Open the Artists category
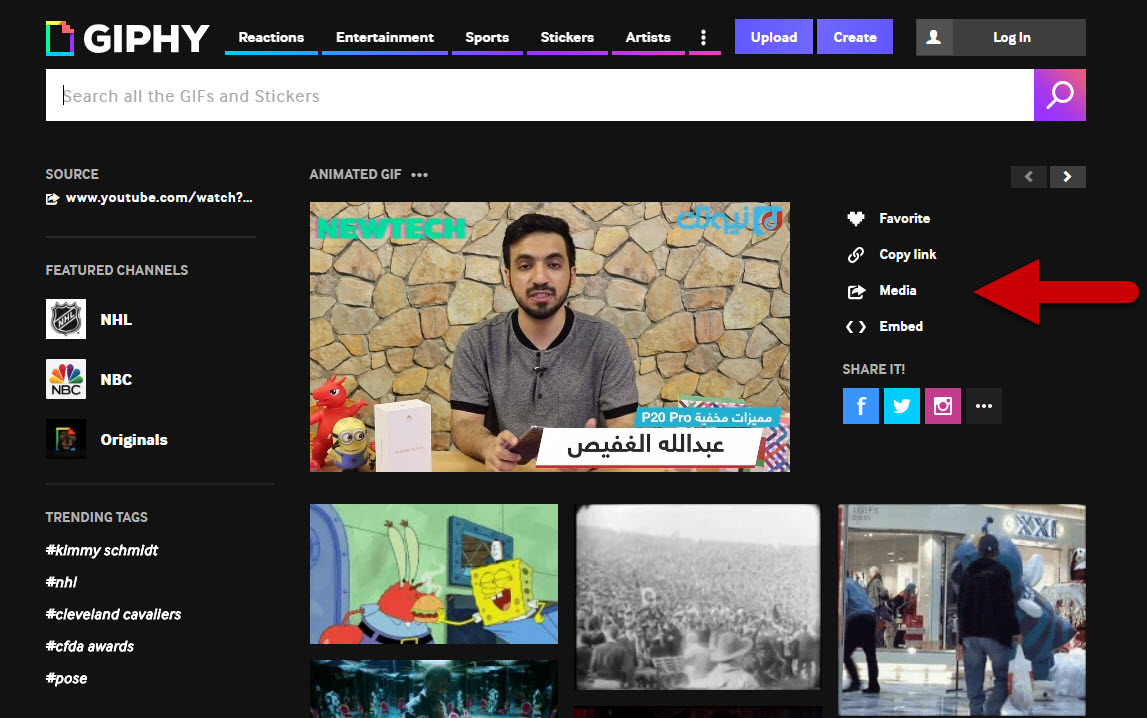 [x=648, y=37]
